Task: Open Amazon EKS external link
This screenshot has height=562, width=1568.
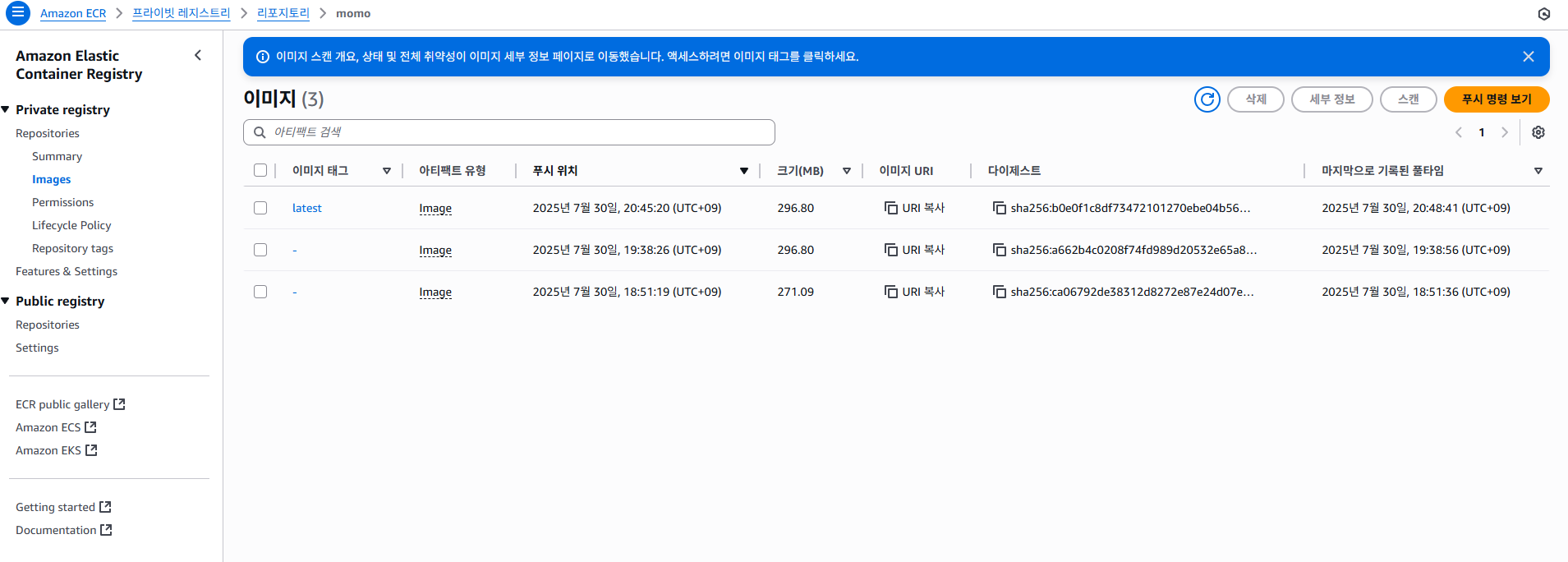Action: tap(56, 450)
